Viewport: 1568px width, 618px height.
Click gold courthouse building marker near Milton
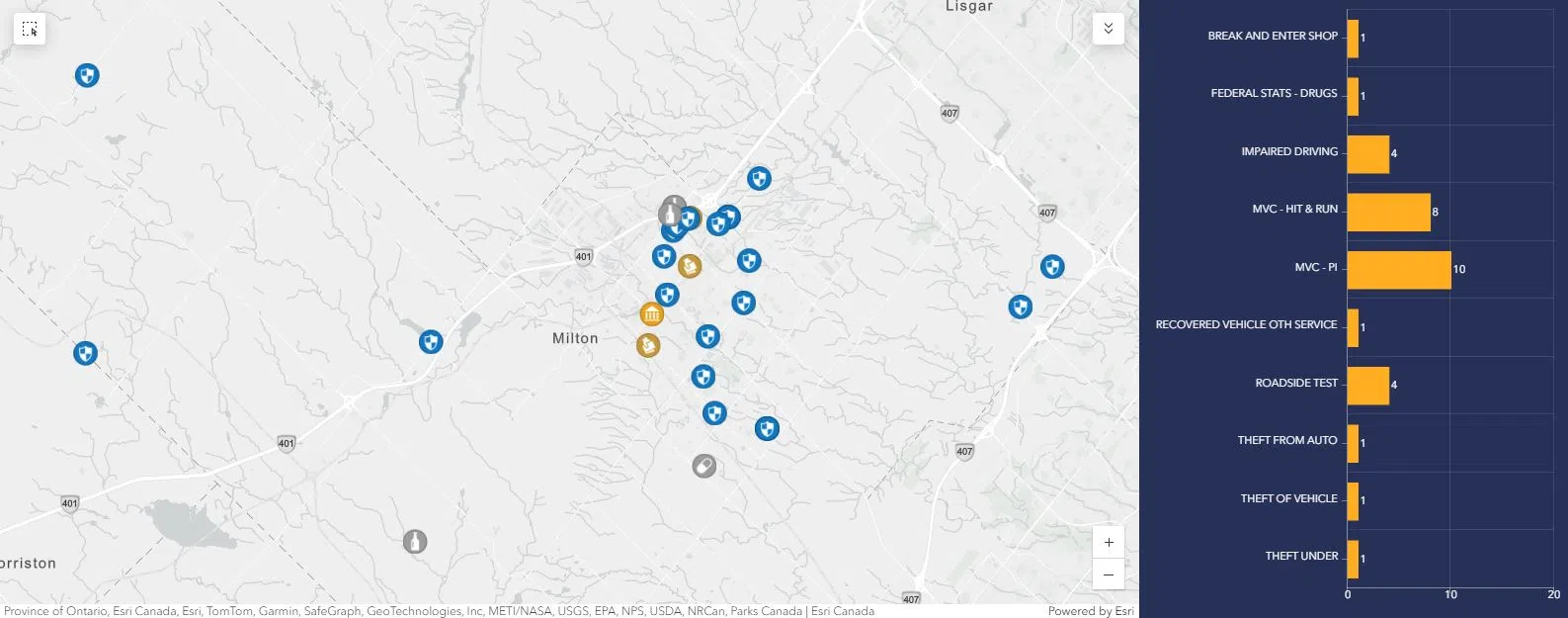coord(651,314)
